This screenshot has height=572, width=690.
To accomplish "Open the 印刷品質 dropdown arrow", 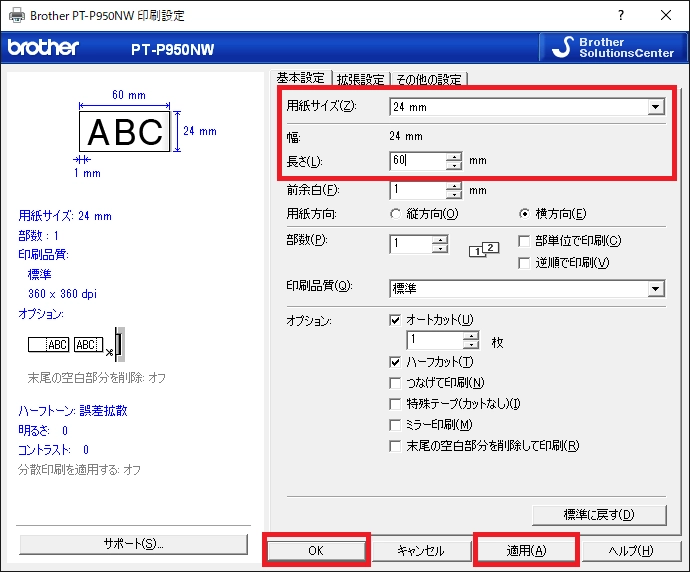I will click(x=656, y=289).
